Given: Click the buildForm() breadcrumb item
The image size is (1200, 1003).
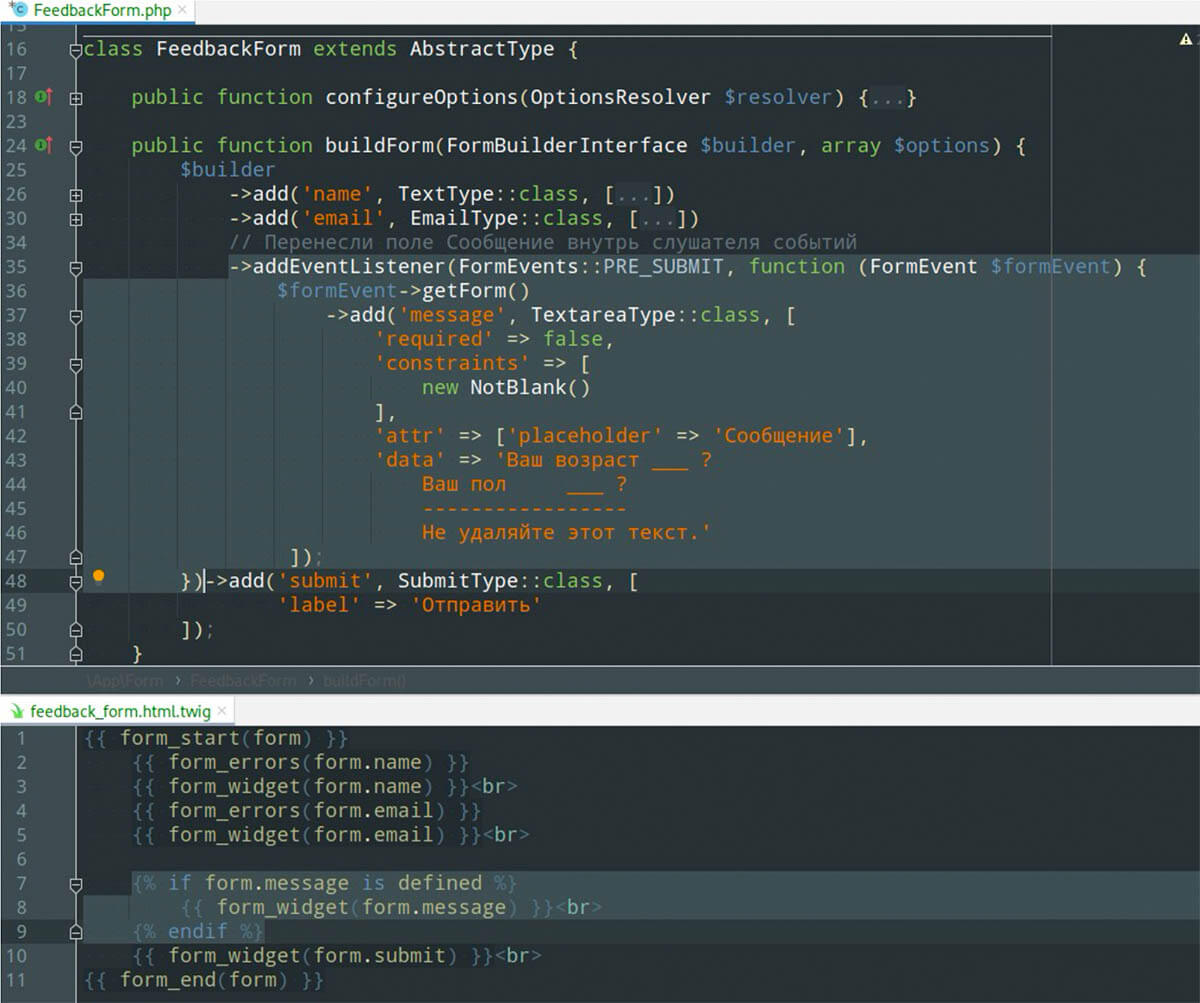Looking at the screenshot, I should (365, 680).
